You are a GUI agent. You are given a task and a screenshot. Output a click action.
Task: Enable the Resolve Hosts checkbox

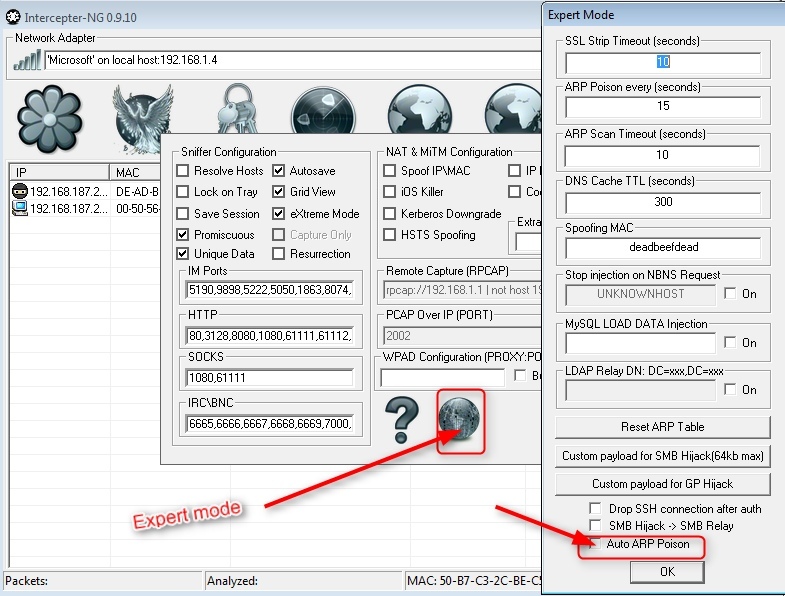coord(183,171)
